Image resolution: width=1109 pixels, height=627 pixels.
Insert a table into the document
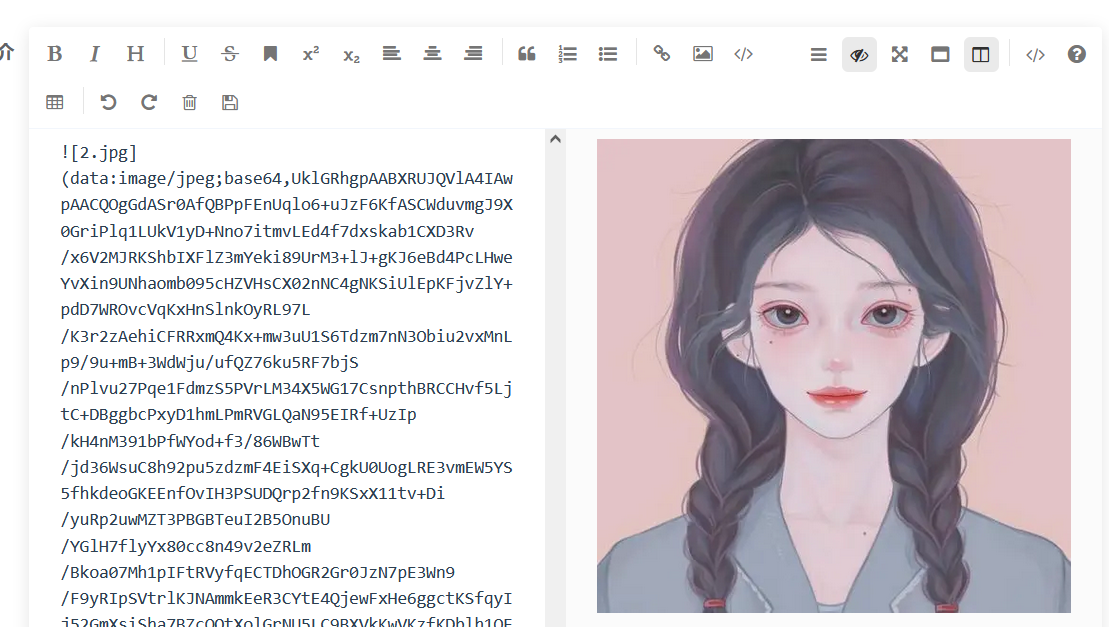tap(55, 101)
